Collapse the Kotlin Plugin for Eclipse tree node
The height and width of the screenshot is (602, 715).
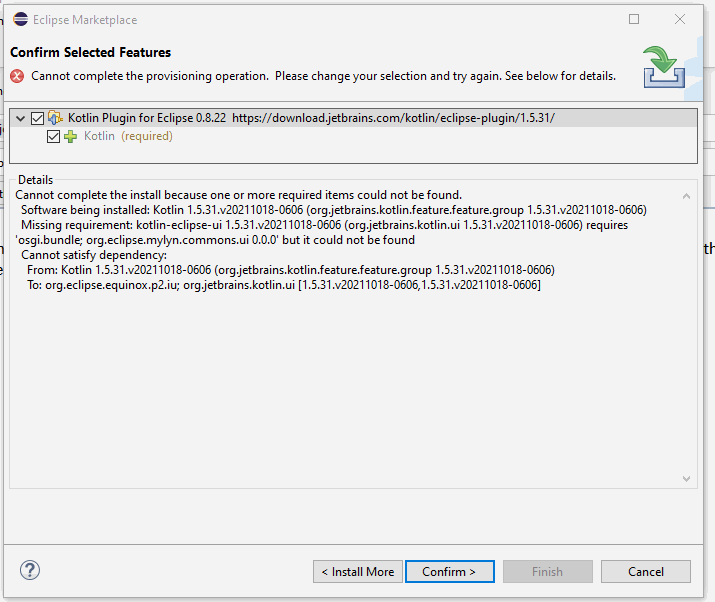click(20, 119)
